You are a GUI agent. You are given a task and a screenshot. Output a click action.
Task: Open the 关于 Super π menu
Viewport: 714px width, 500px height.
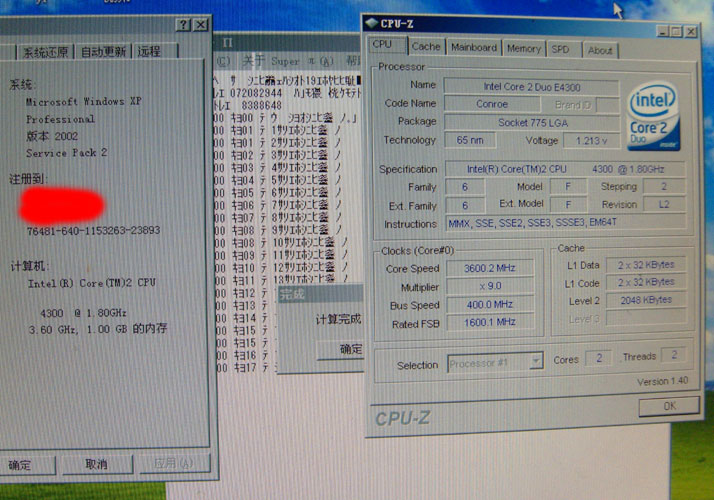pos(287,61)
